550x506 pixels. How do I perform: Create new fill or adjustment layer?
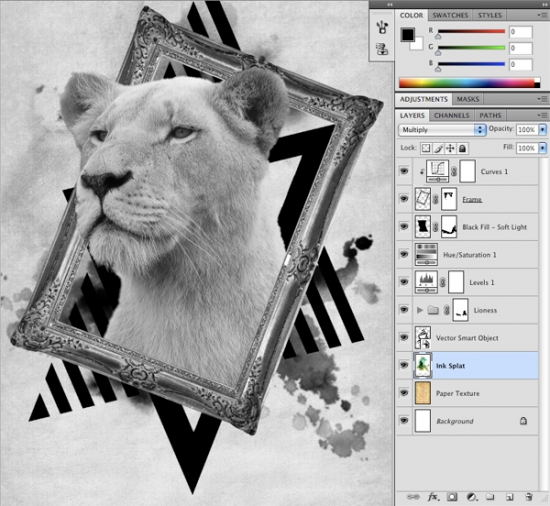point(472,497)
